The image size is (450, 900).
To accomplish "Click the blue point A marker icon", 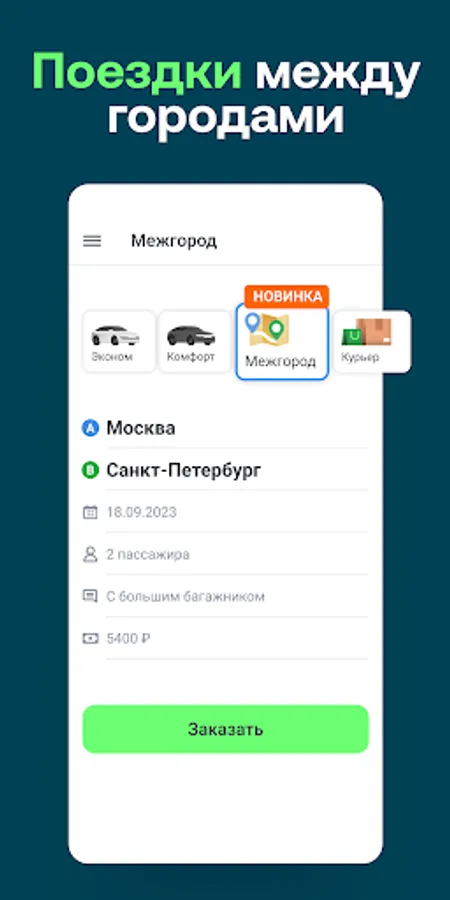I will point(90,428).
